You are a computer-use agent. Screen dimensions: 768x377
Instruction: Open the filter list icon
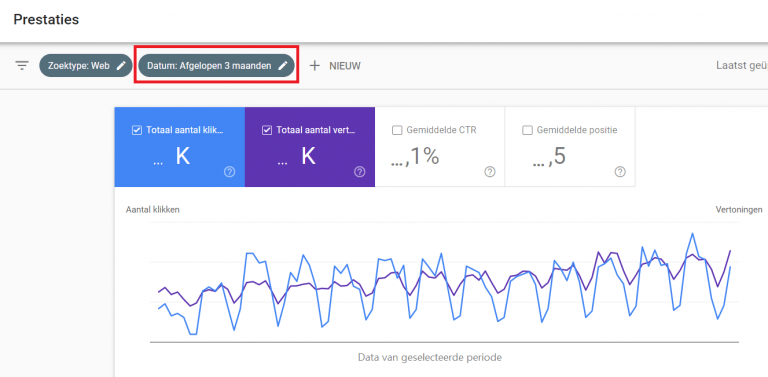point(22,66)
